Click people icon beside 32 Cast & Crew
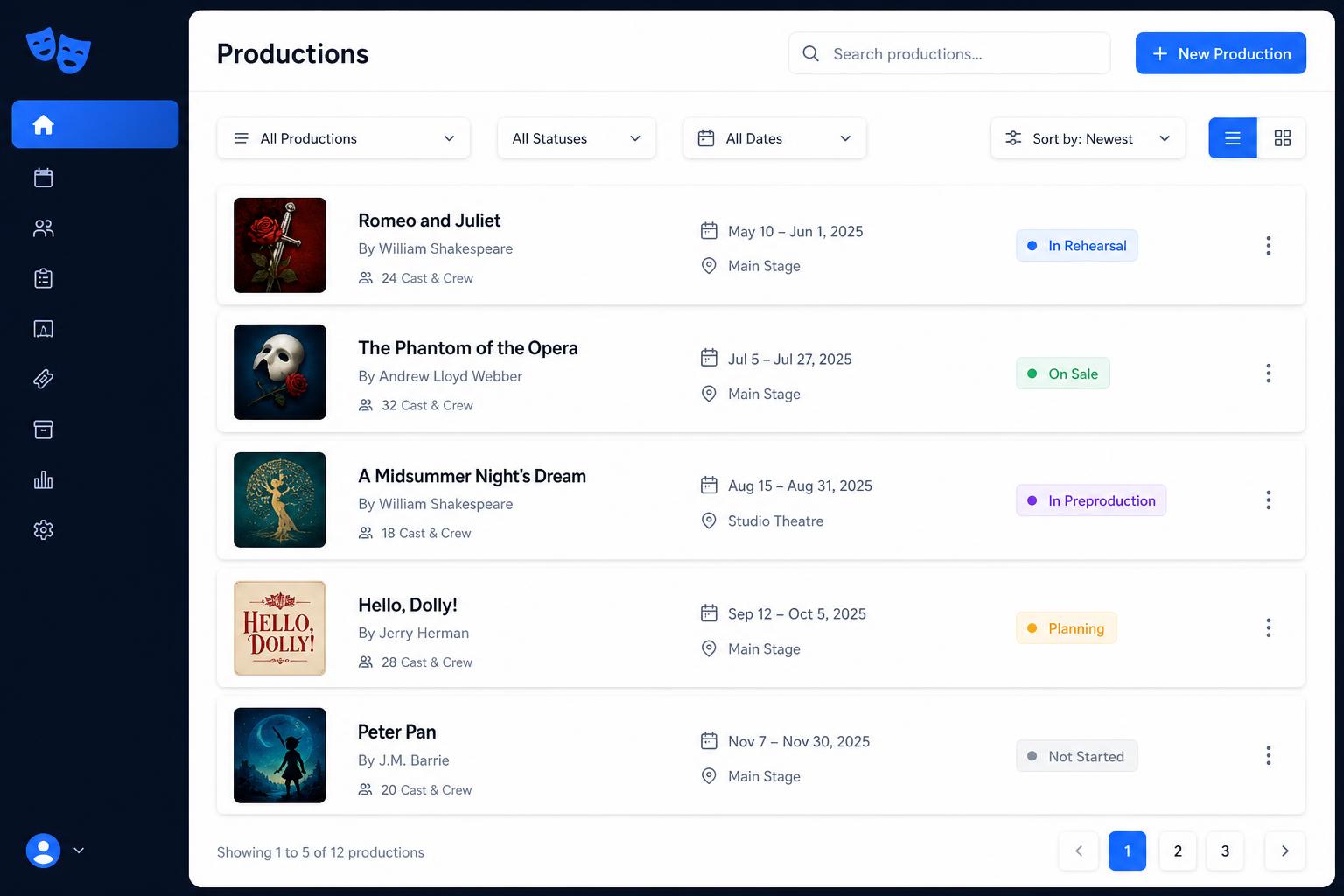This screenshot has width=1344, height=896. point(366,405)
